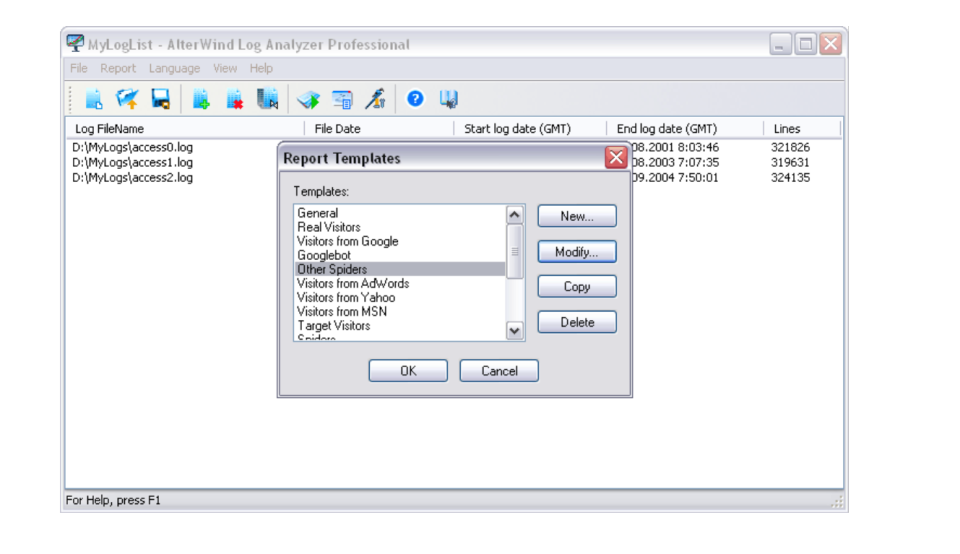Click the Lines value 319631
Viewport: 960px width, 554px height.
pos(790,163)
